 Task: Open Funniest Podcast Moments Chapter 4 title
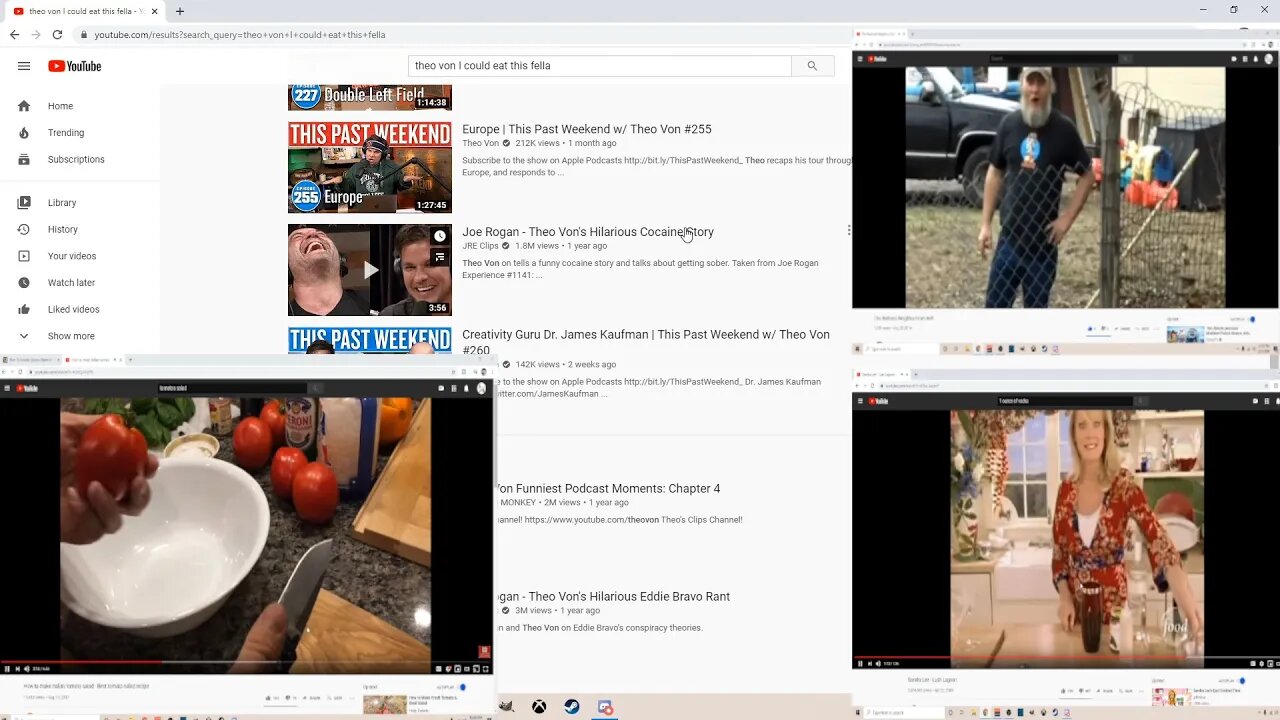pos(608,489)
